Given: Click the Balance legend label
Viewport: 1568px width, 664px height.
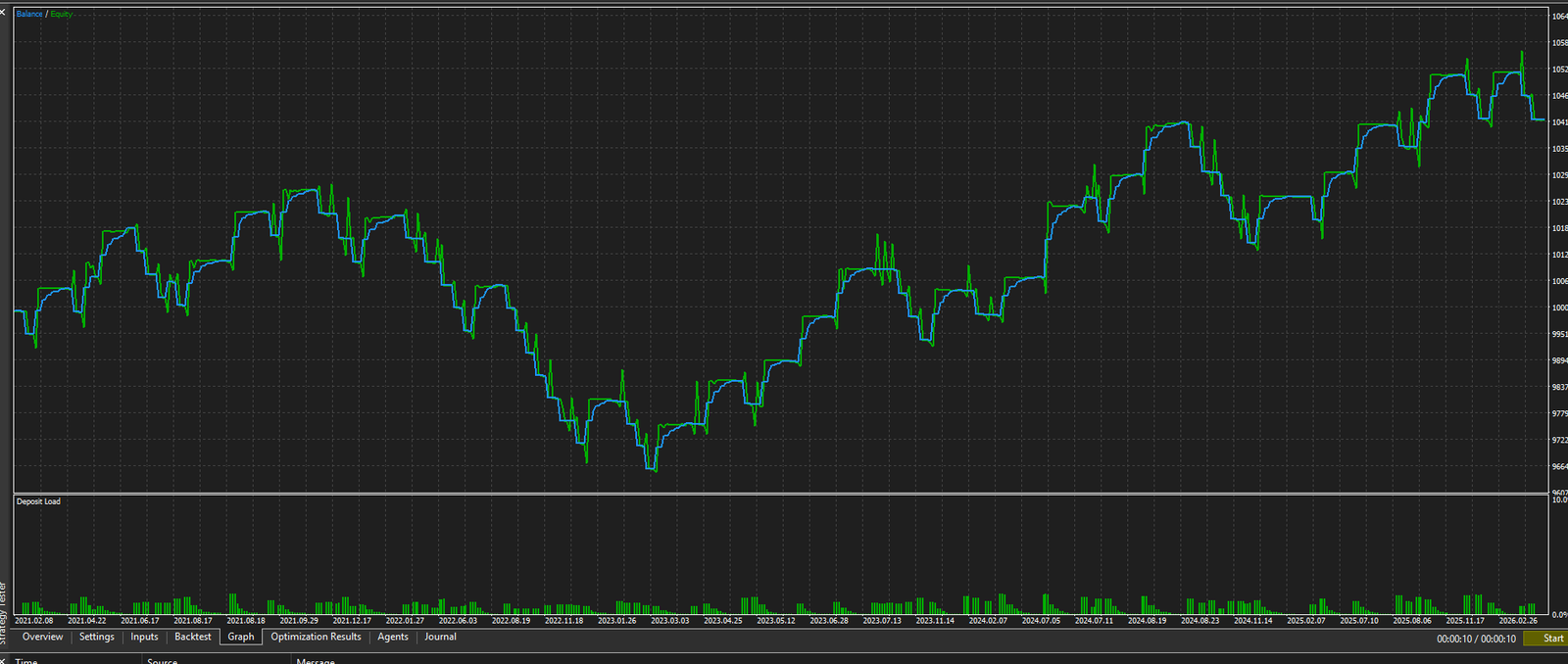Looking at the screenshot, I should point(29,14).
